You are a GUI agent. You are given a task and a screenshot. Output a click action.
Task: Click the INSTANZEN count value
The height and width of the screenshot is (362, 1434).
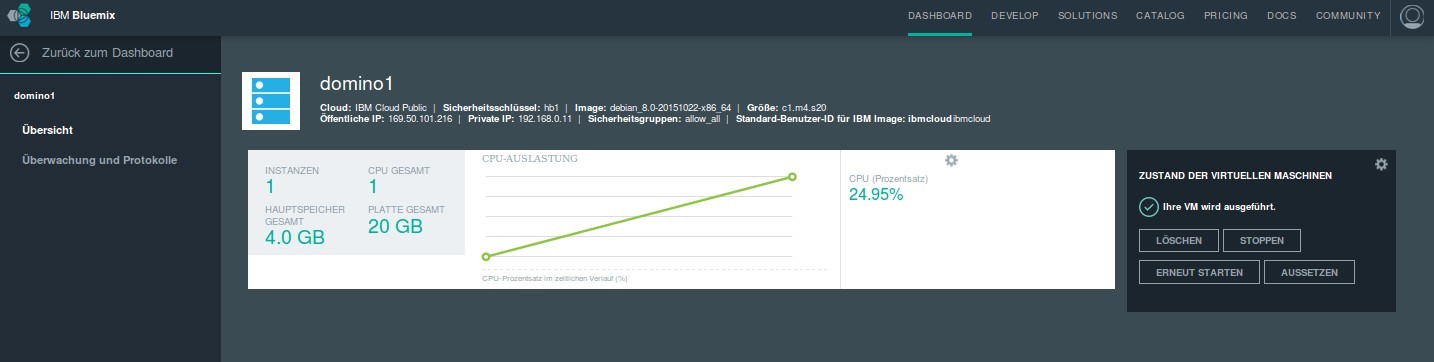(270, 187)
